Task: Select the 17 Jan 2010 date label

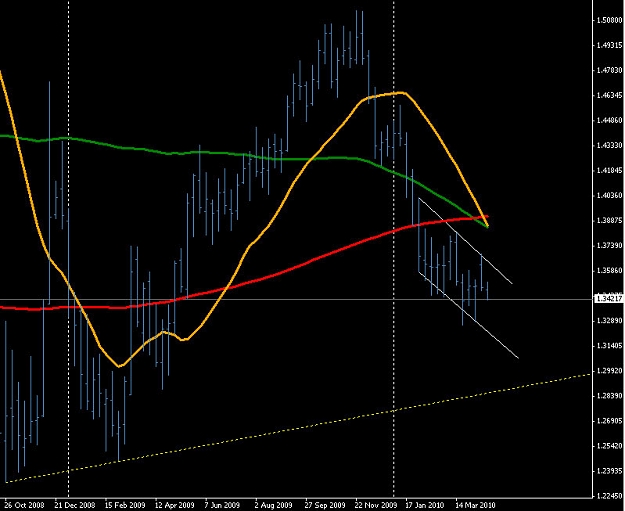Action: [425, 505]
